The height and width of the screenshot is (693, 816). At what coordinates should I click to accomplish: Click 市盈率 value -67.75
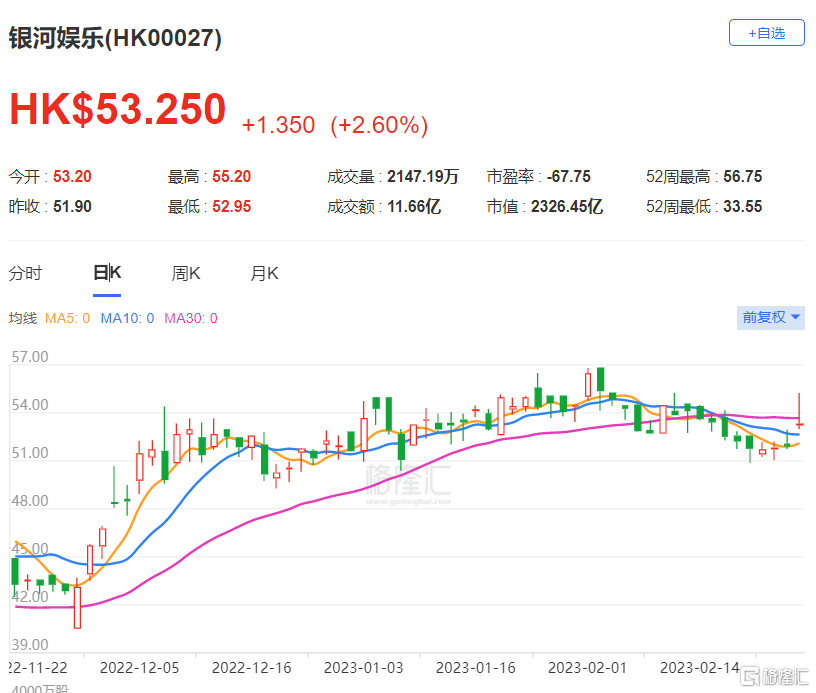pyautogui.click(x=568, y=176)
